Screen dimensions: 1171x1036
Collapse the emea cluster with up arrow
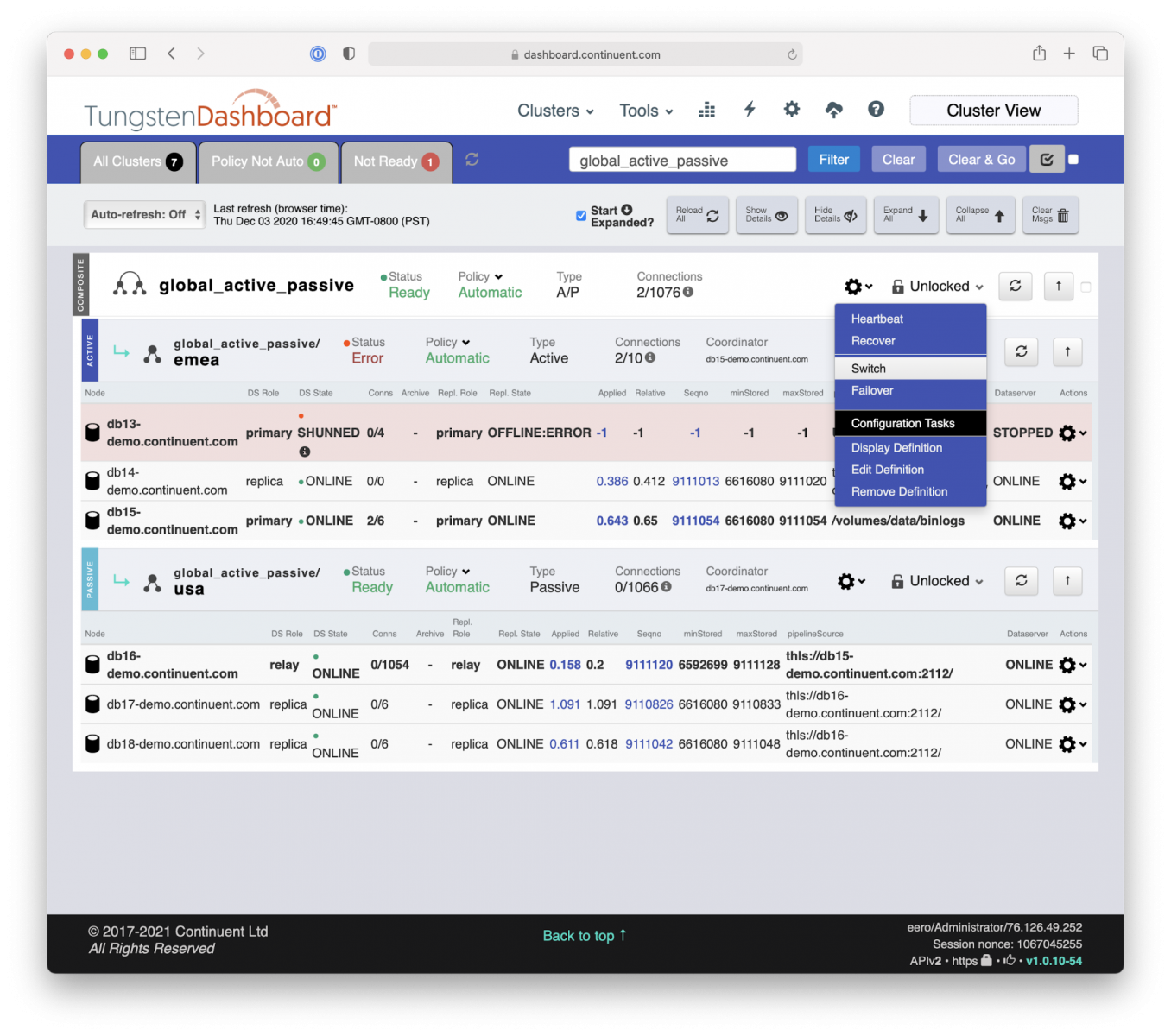[x=1067, y=351]
